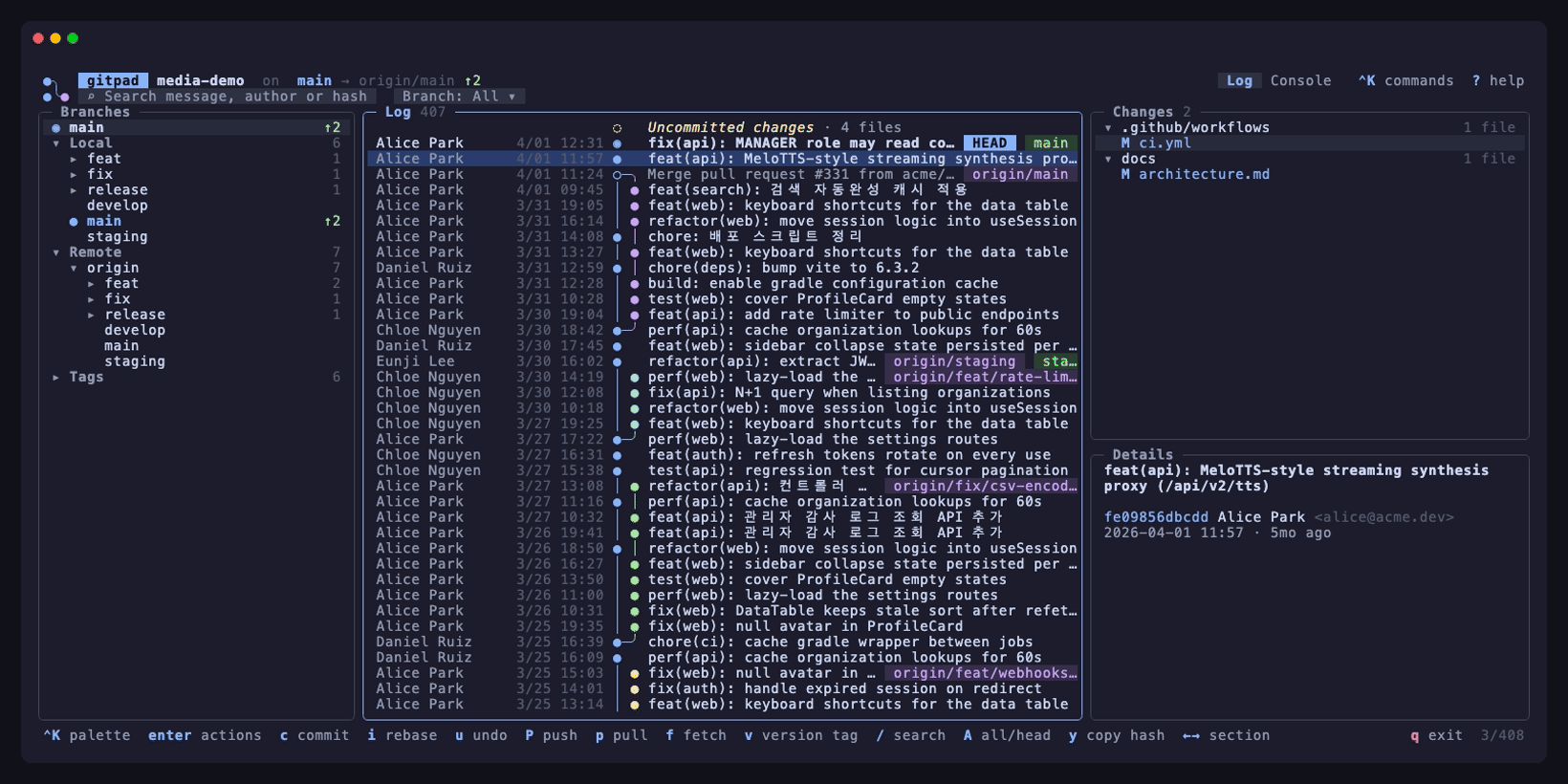Viewport: 1568px width, 784px height.
Task: Click the gitpad branch graph logo icon
Action: (55, 89)
